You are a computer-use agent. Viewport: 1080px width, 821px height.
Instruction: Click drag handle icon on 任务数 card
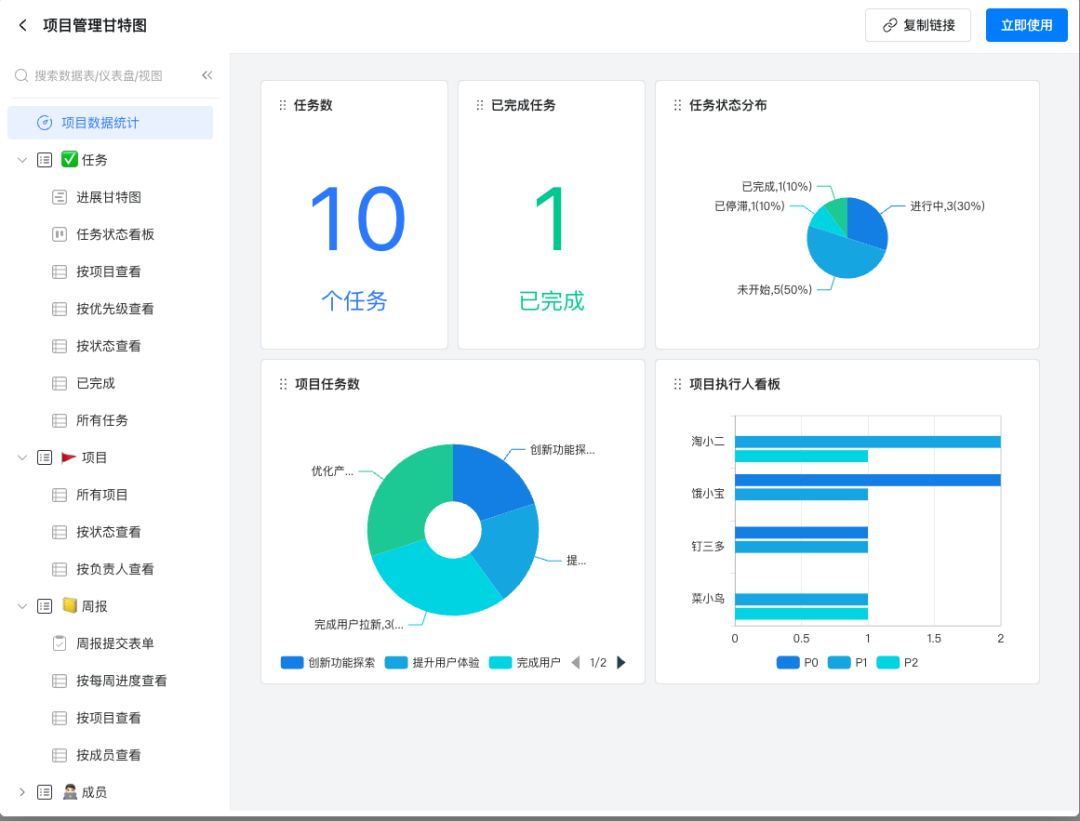click(x=283, y=105)
